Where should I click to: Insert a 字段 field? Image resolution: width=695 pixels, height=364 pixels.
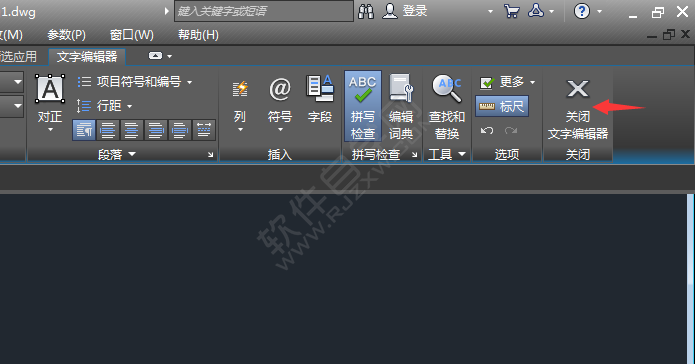point(320,99)
